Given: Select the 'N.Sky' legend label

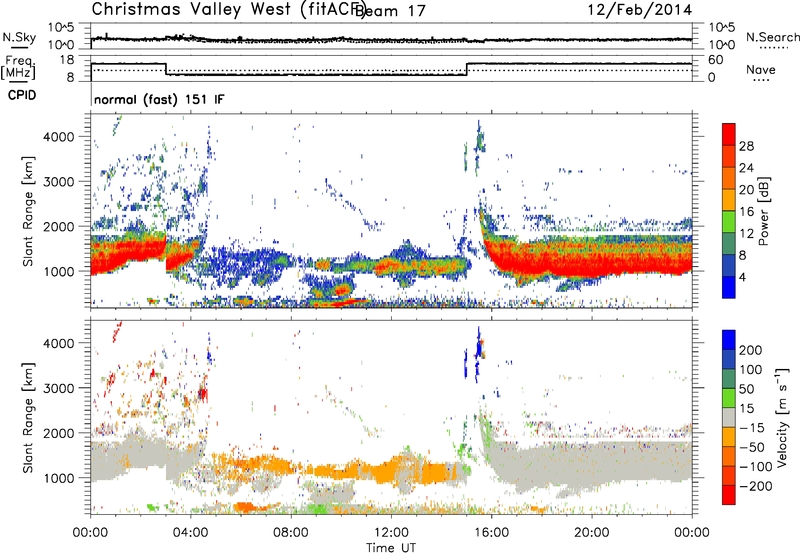Looking at the screenshot, I should 19,37.
